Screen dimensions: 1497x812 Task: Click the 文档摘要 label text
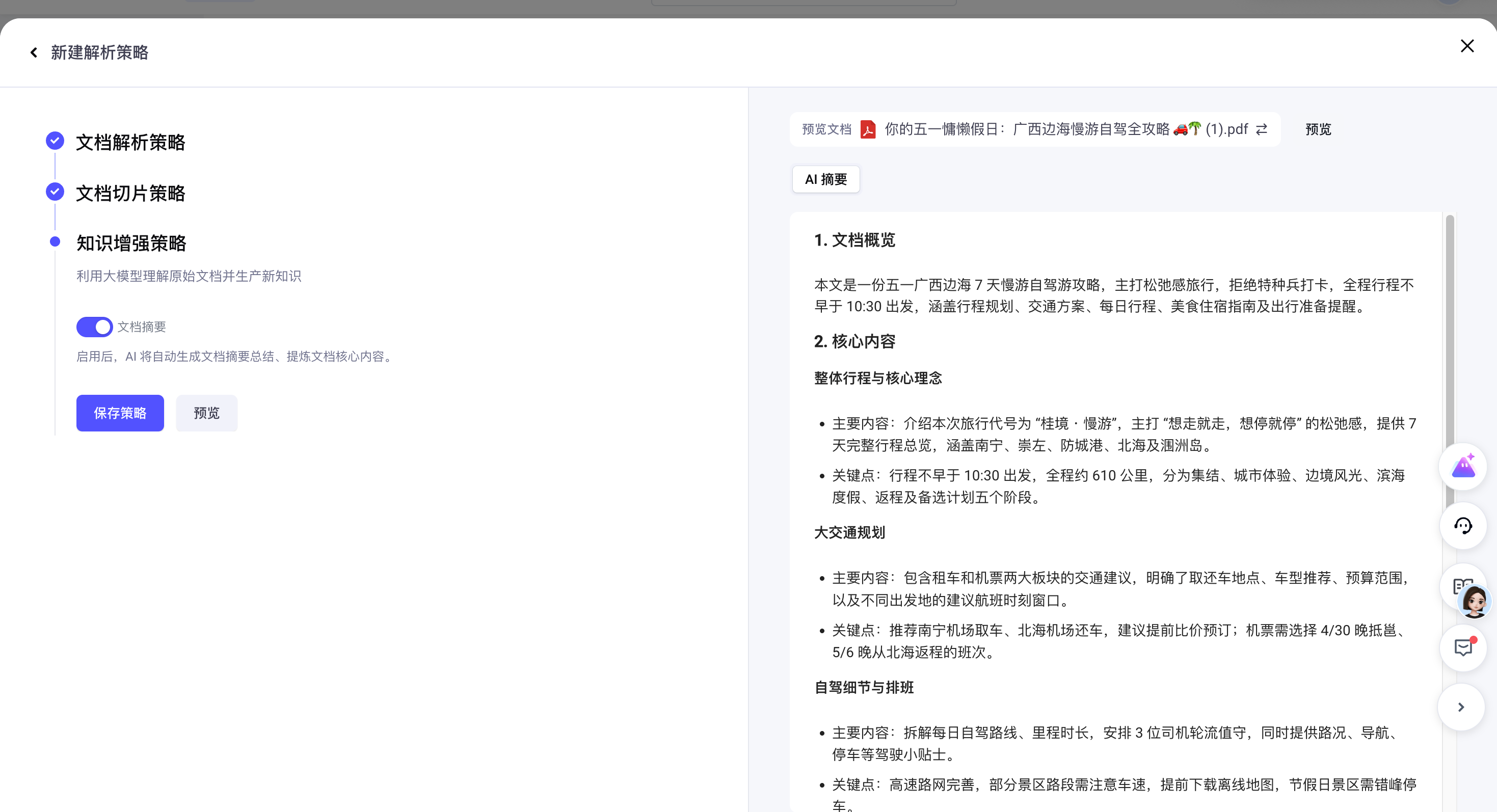pyautogui.click(x=142, y=327)
